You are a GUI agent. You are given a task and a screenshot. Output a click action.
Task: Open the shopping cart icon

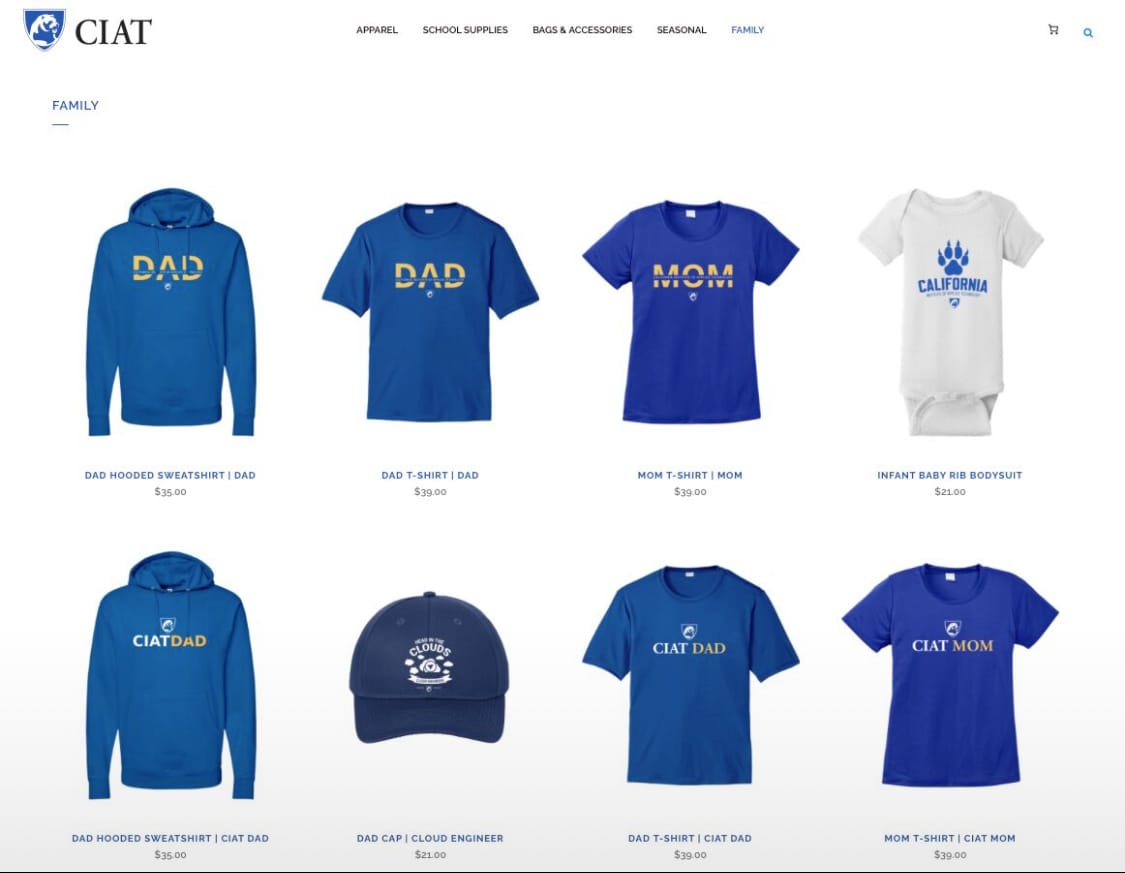coord(1053,29)
